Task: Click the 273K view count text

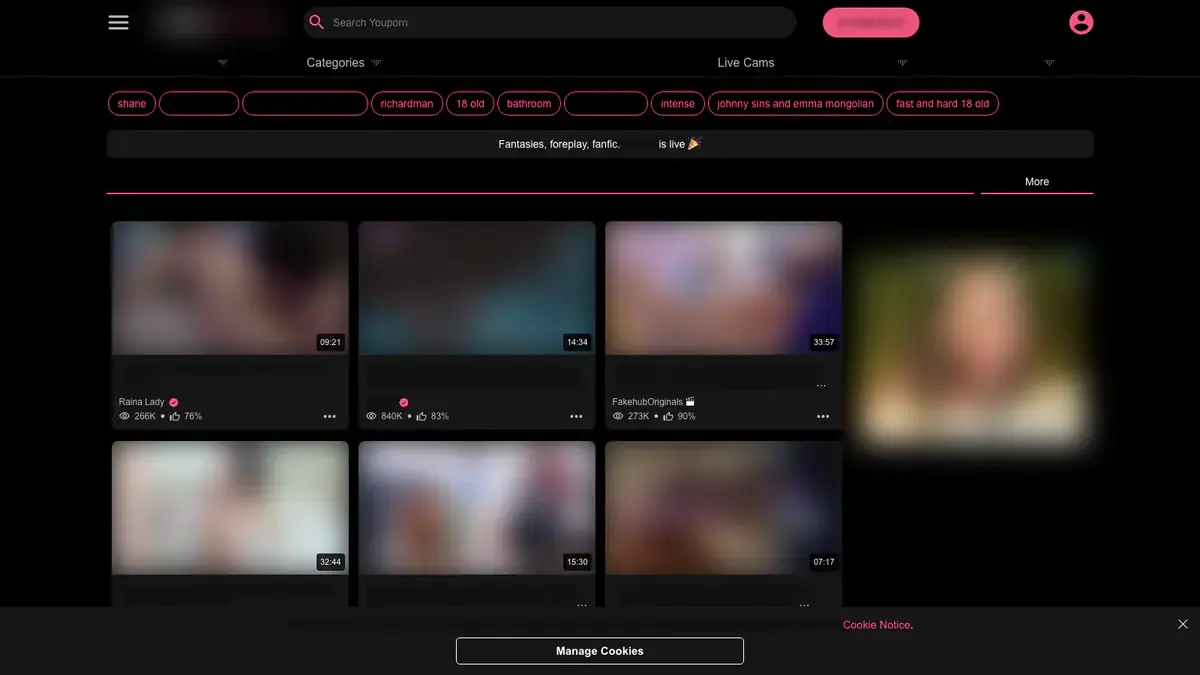Action: [x=638, y=416]
